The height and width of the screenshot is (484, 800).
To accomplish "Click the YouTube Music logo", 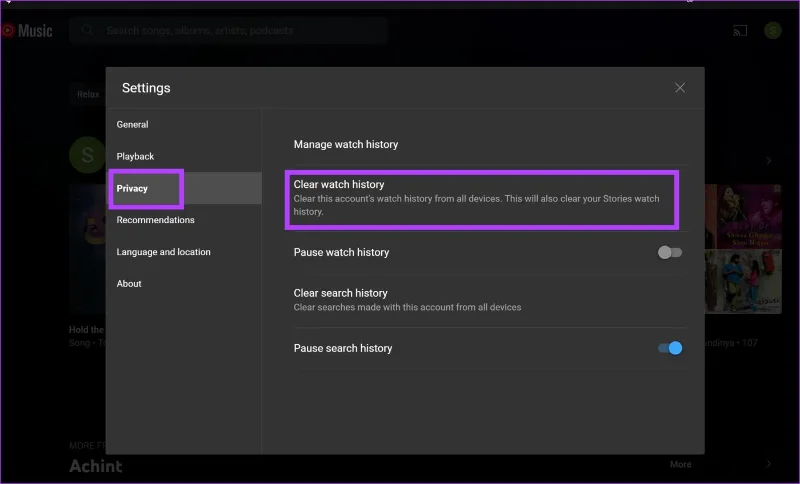I will tap(27, 31).
